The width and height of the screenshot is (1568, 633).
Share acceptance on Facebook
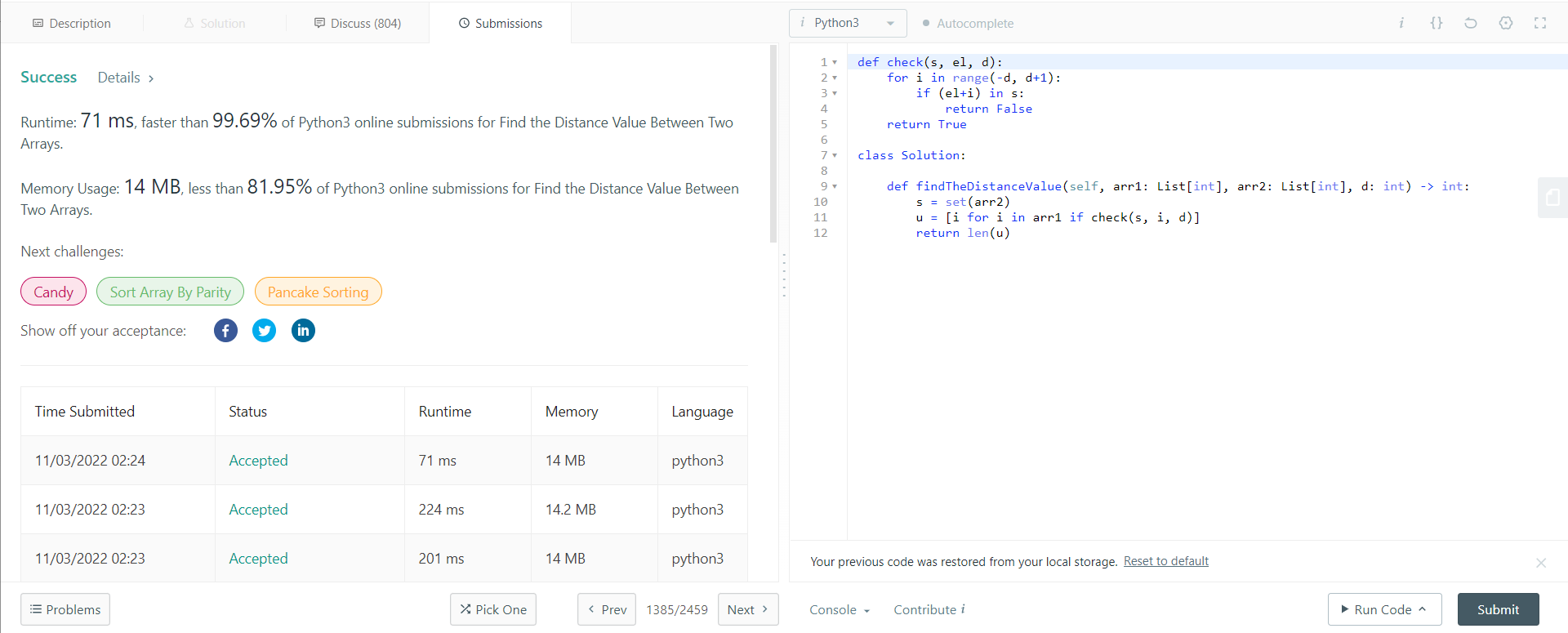[x=225, y=331]
